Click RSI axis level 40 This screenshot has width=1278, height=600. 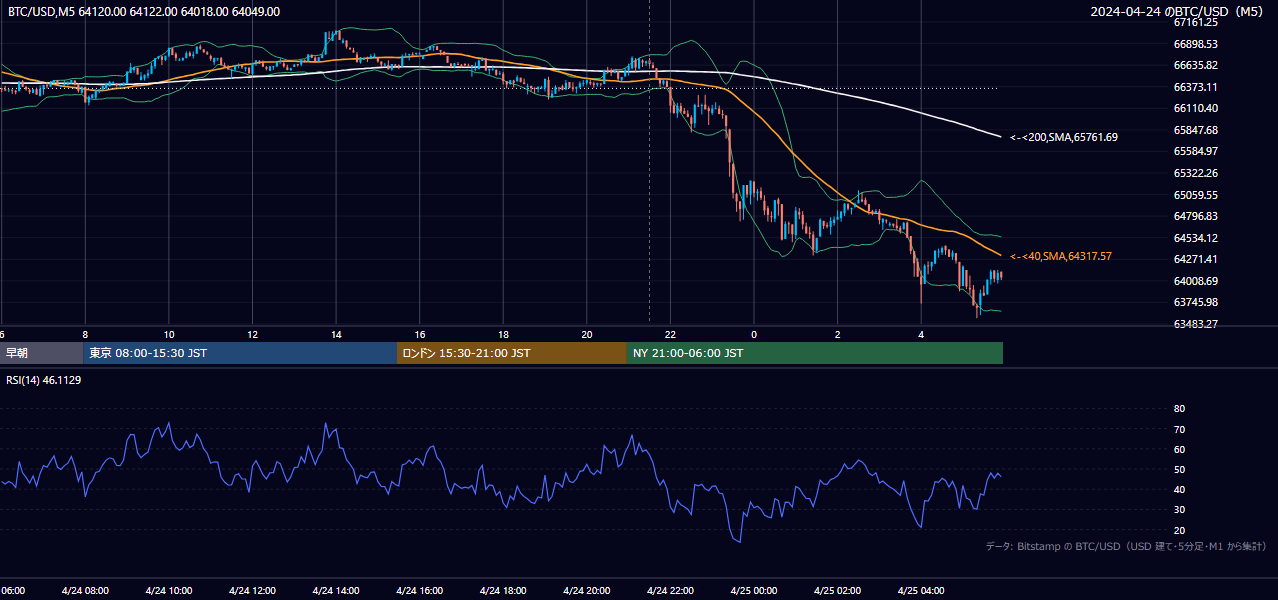[x=1180, y=489]
